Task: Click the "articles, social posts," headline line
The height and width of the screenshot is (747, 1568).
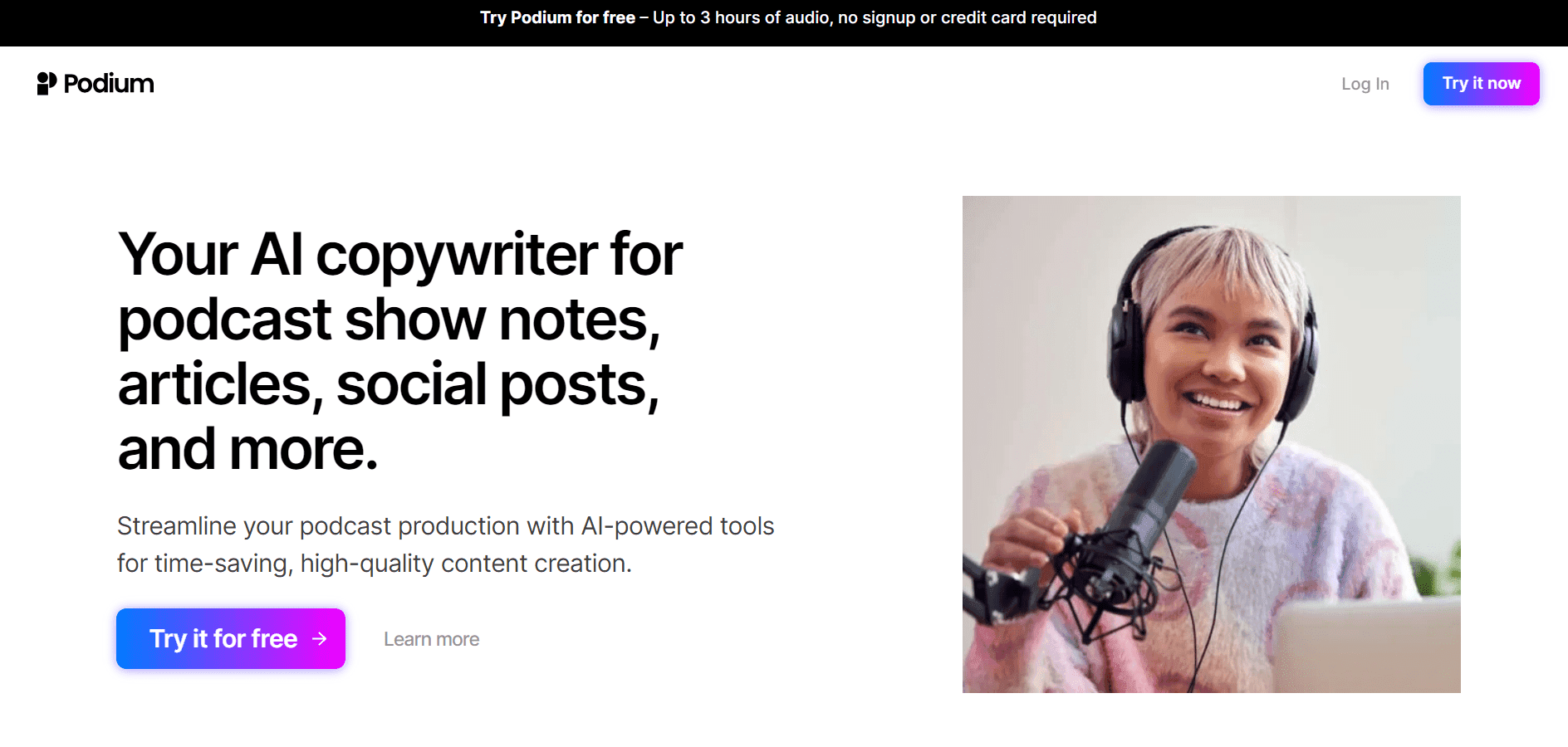Action: pos(388,384)
